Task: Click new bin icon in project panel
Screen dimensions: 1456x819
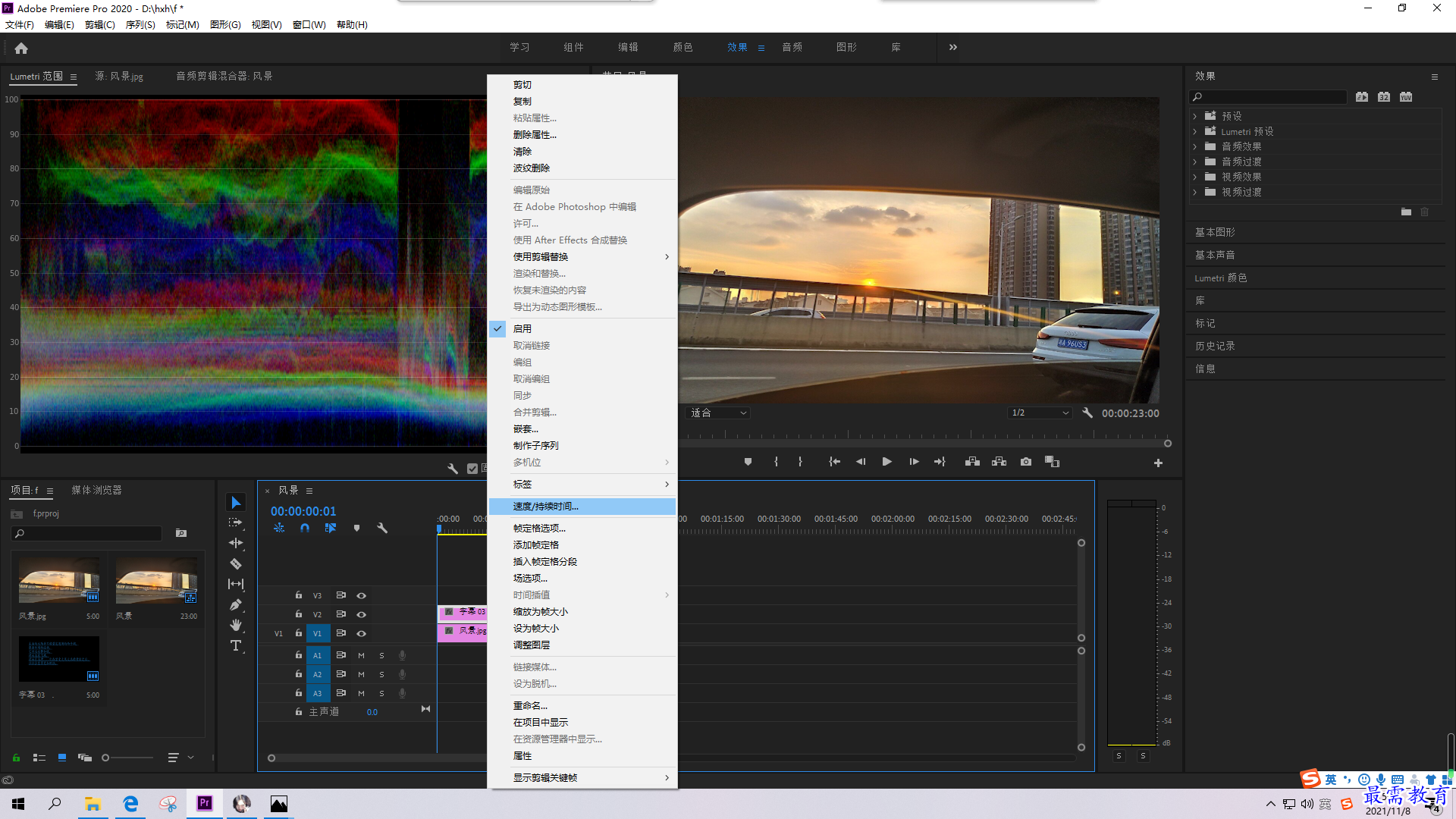Action: 181,533
